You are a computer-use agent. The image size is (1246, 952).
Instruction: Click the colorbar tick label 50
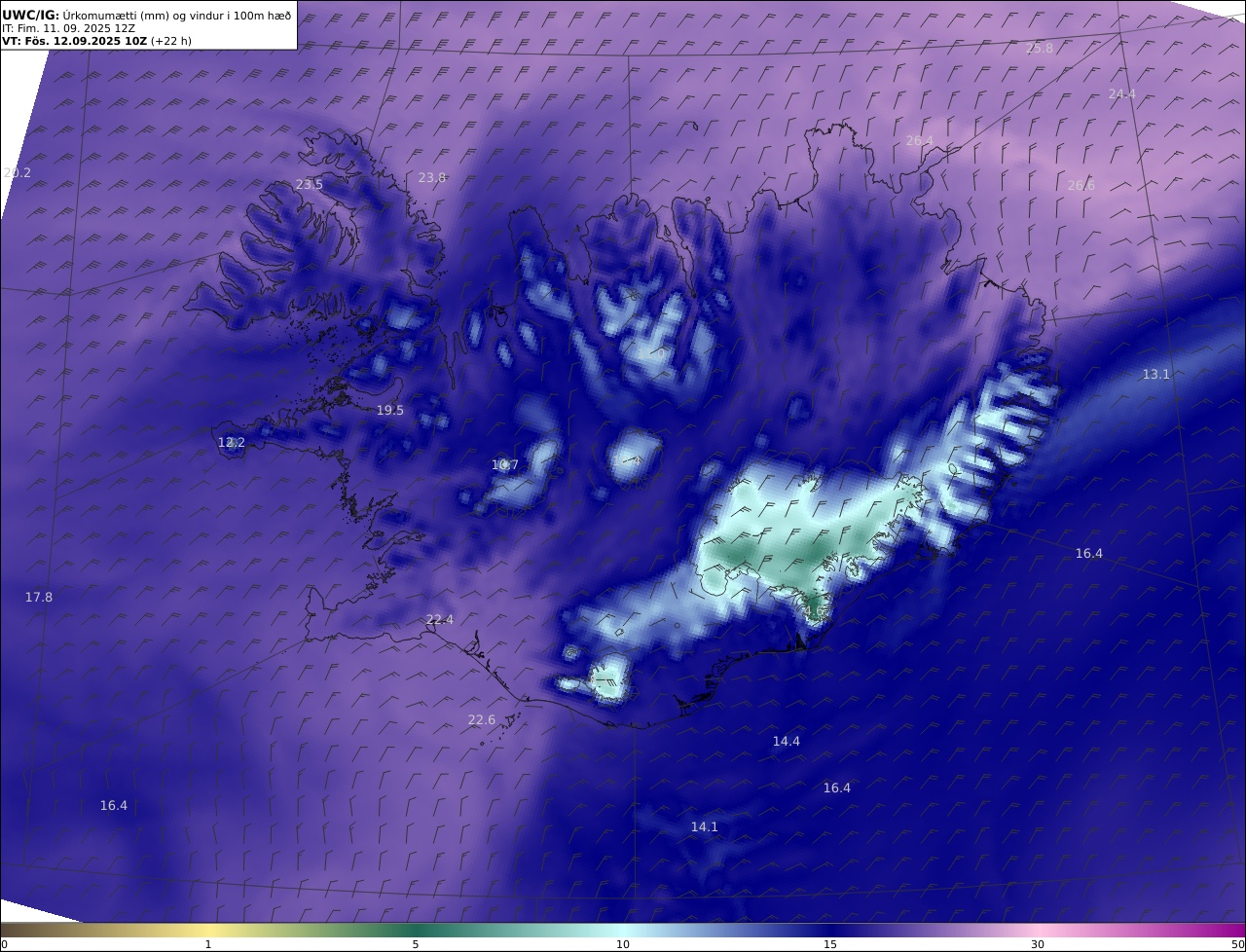click(x=1238, y=944)
